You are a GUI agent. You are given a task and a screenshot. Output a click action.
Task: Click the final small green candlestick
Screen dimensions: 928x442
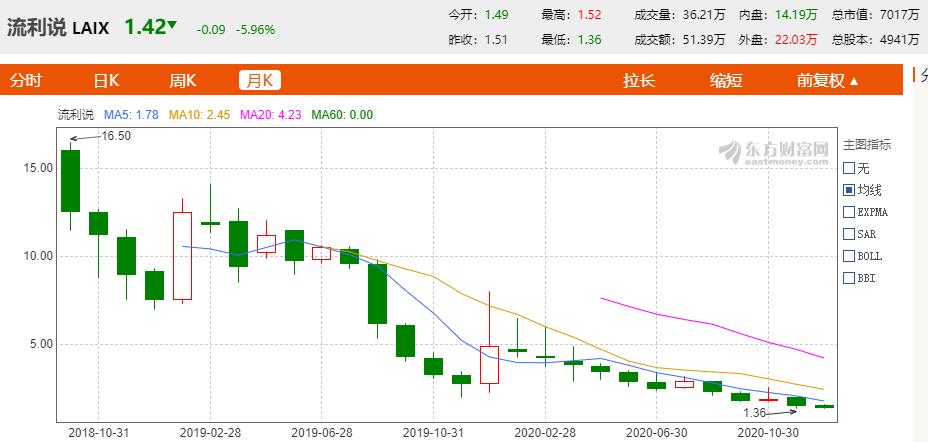[824, 406]
